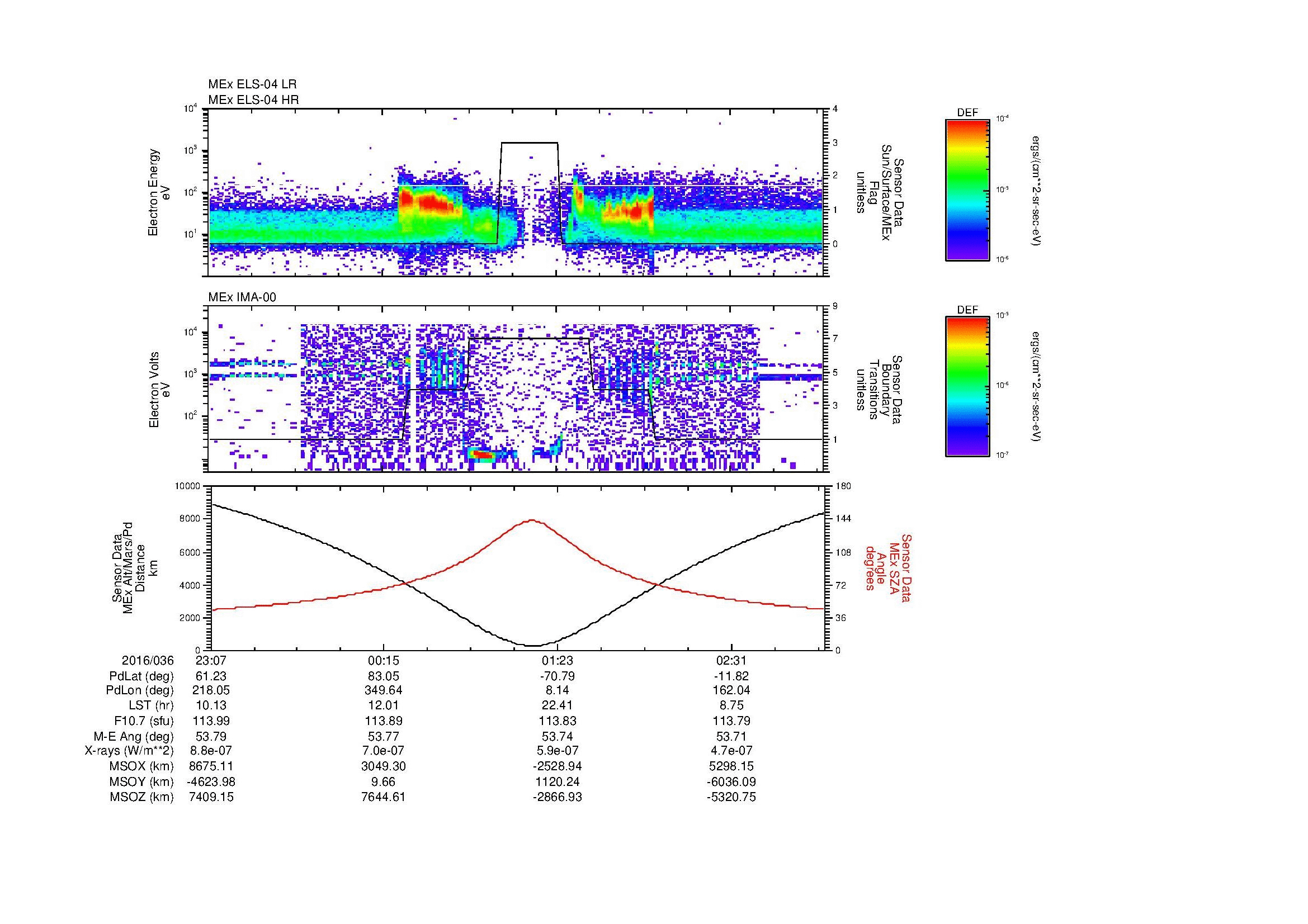
Task: Click X-rays value 8.8e-07
Action: tap(211, 751)
